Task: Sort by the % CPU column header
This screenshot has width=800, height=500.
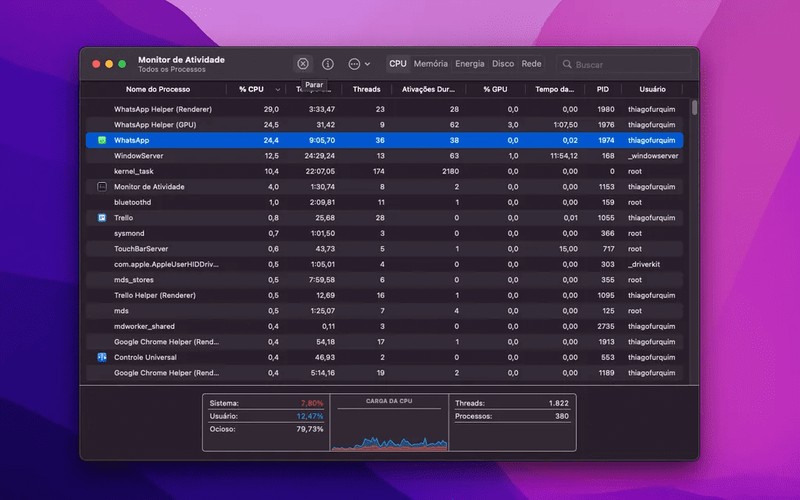Action: (252, 89)
